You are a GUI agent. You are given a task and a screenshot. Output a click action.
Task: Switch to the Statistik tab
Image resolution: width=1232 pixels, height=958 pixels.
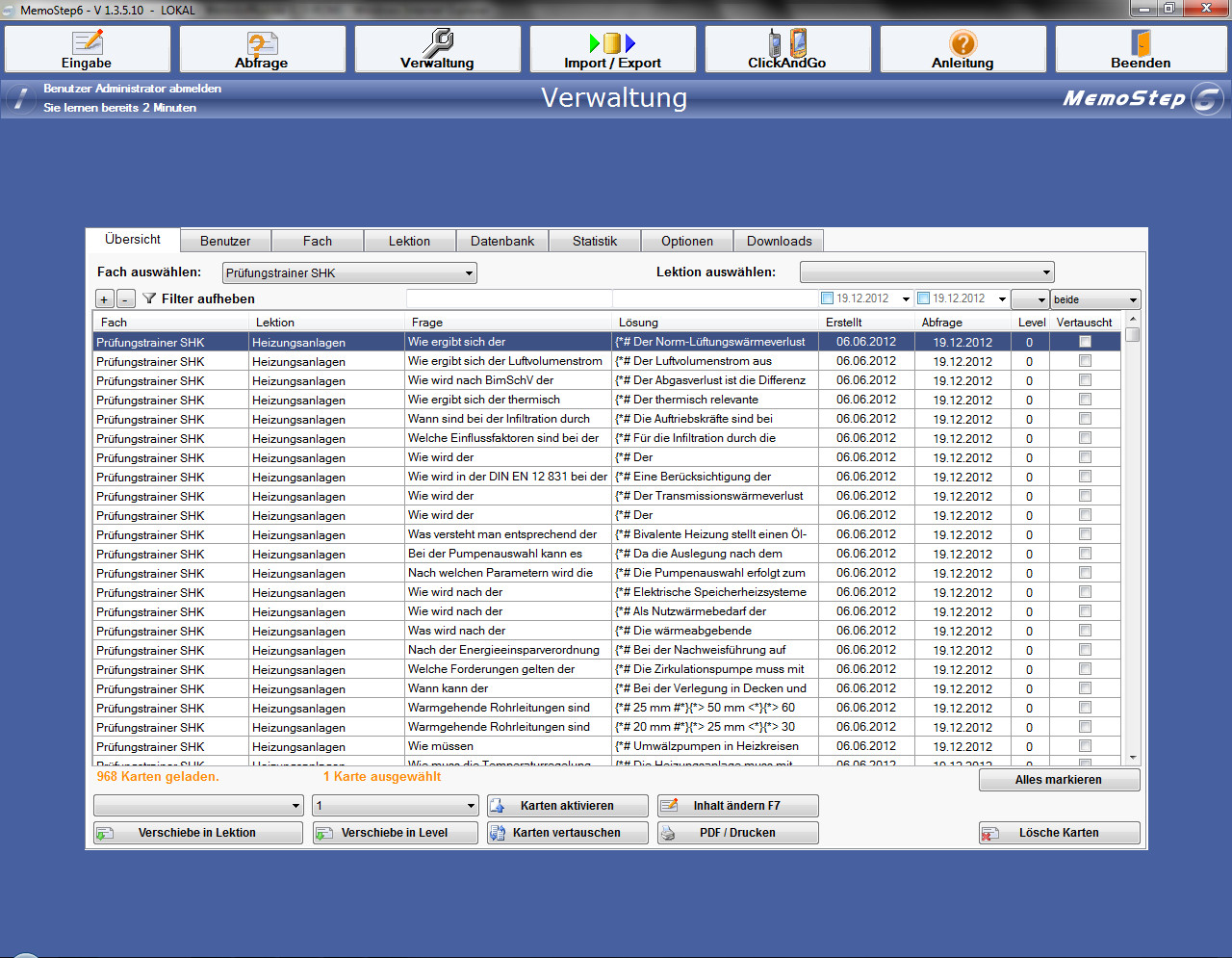594,241
